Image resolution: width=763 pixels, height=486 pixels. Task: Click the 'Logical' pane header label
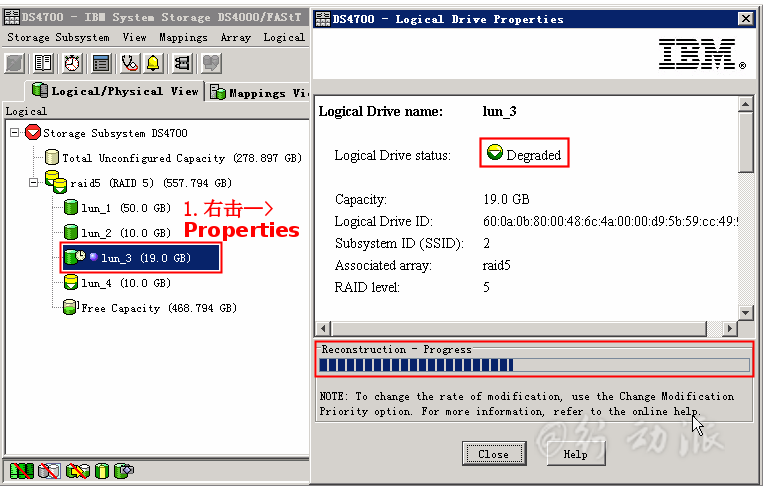26,111
